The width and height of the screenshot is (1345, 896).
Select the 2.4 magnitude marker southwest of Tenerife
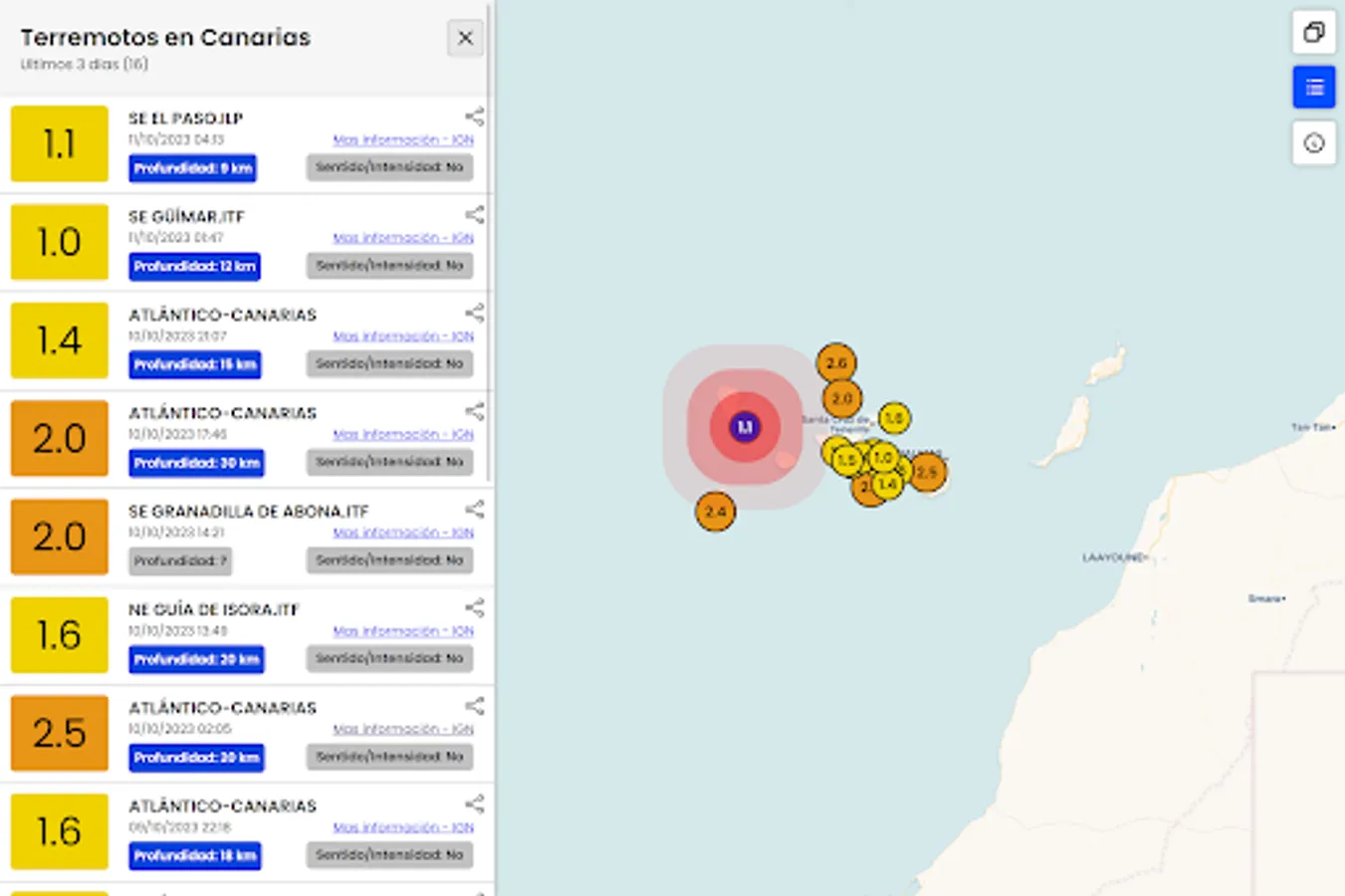pos(715,511)
